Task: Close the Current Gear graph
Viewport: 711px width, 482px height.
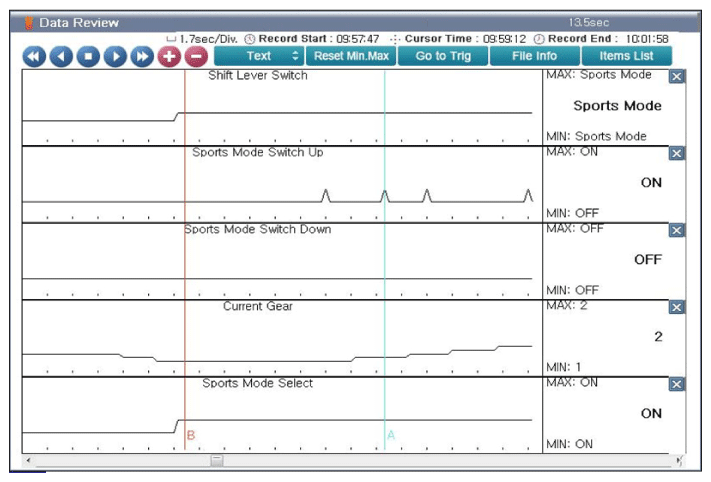Action: pyautogui.click(x=677, y=308)
